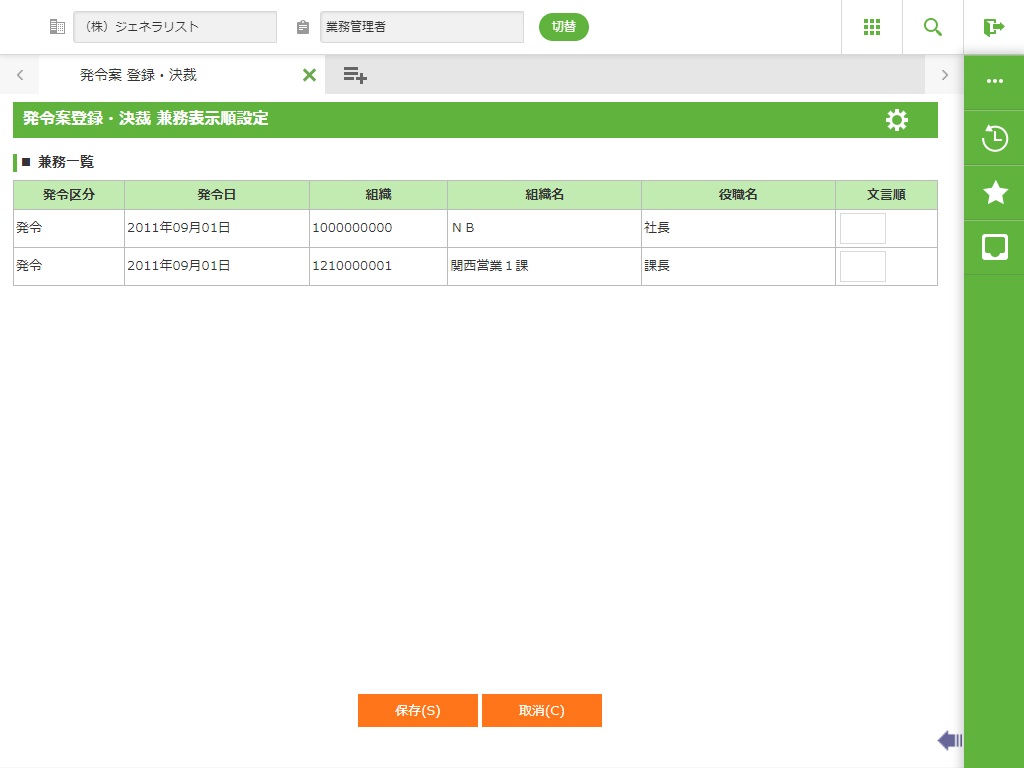Click the 社長 position cell

click(739, 228)
